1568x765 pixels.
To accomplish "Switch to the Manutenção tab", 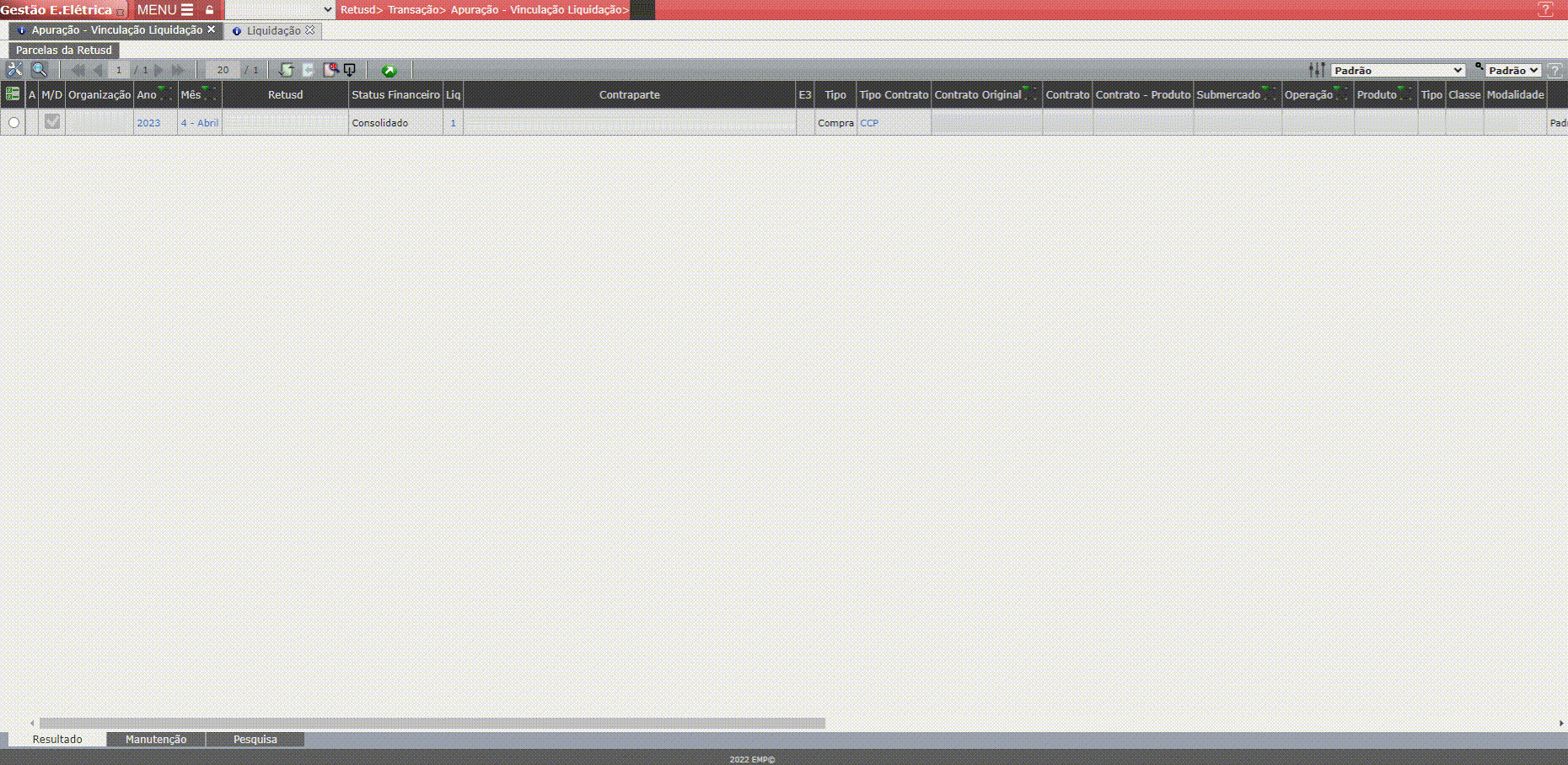I will click(156, 740).
